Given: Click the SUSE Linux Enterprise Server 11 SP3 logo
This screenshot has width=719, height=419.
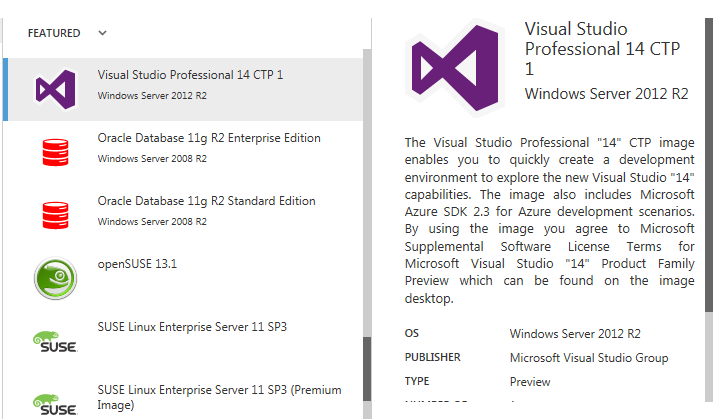Looking at the screenshot, I should [55, 342].
